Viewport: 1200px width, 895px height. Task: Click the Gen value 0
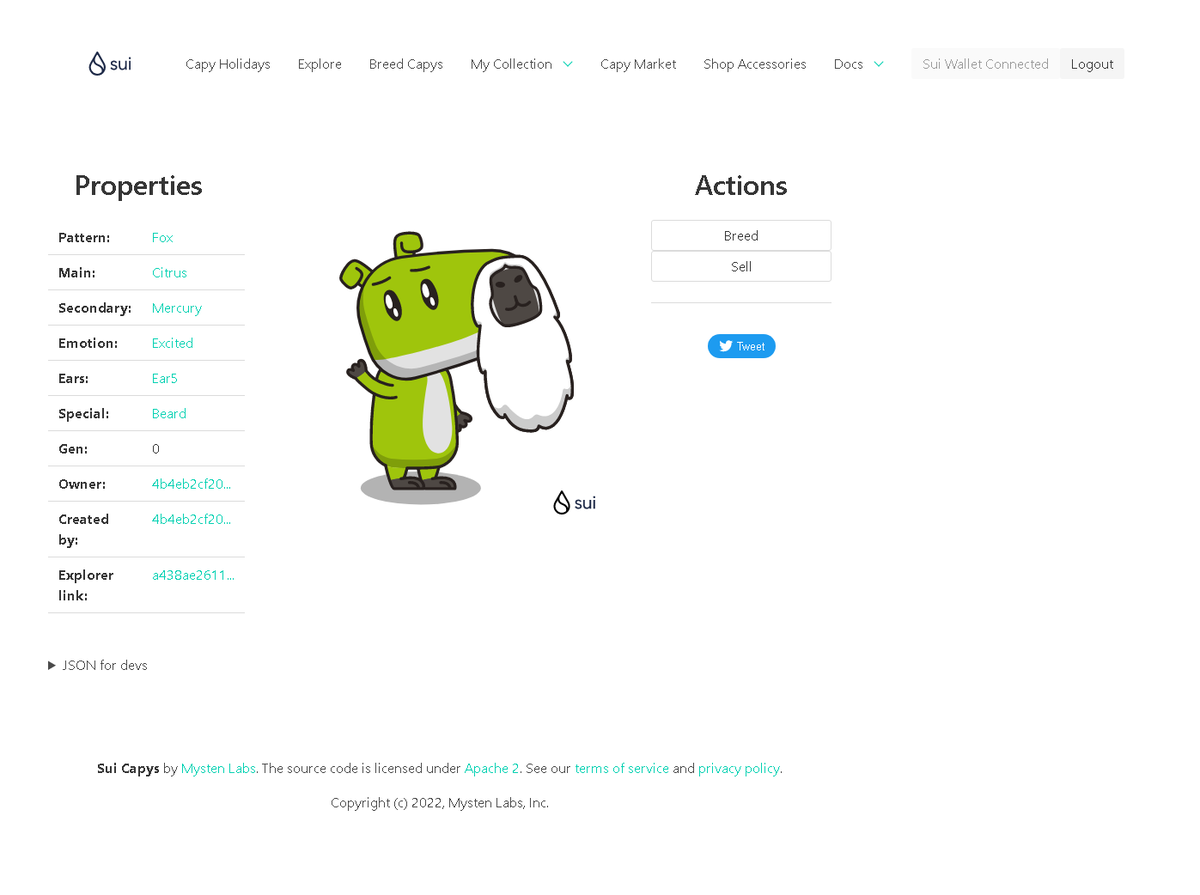156,449
